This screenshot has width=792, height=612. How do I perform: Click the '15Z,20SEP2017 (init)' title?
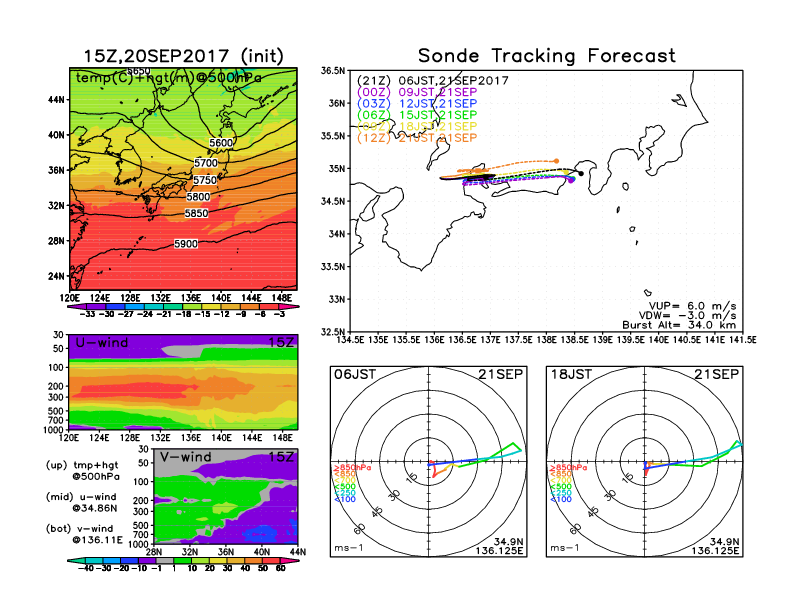click(183, 56)
